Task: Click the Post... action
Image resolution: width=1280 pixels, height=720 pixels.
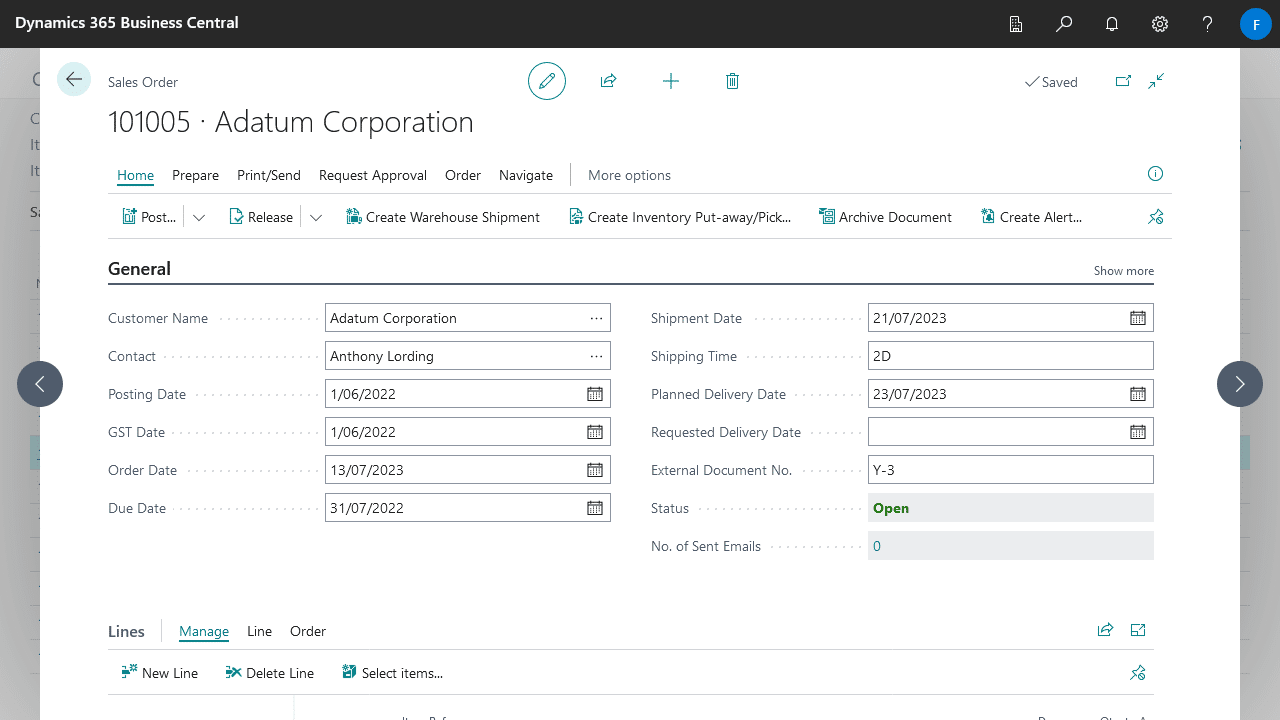Action: pyautogui.click(x=149, y=217)
